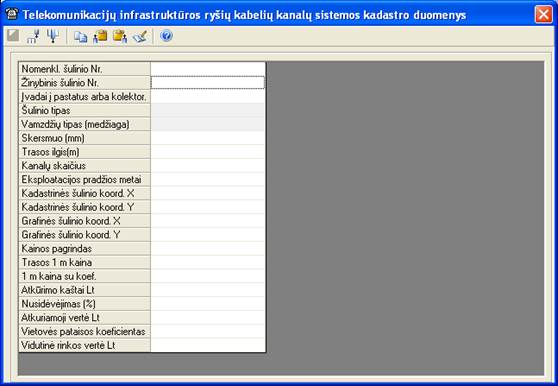Click Kadastrinės šulinio koord. Y value
Image resolution: width=558 pixels, height=386 pixels.
(207, 207)
